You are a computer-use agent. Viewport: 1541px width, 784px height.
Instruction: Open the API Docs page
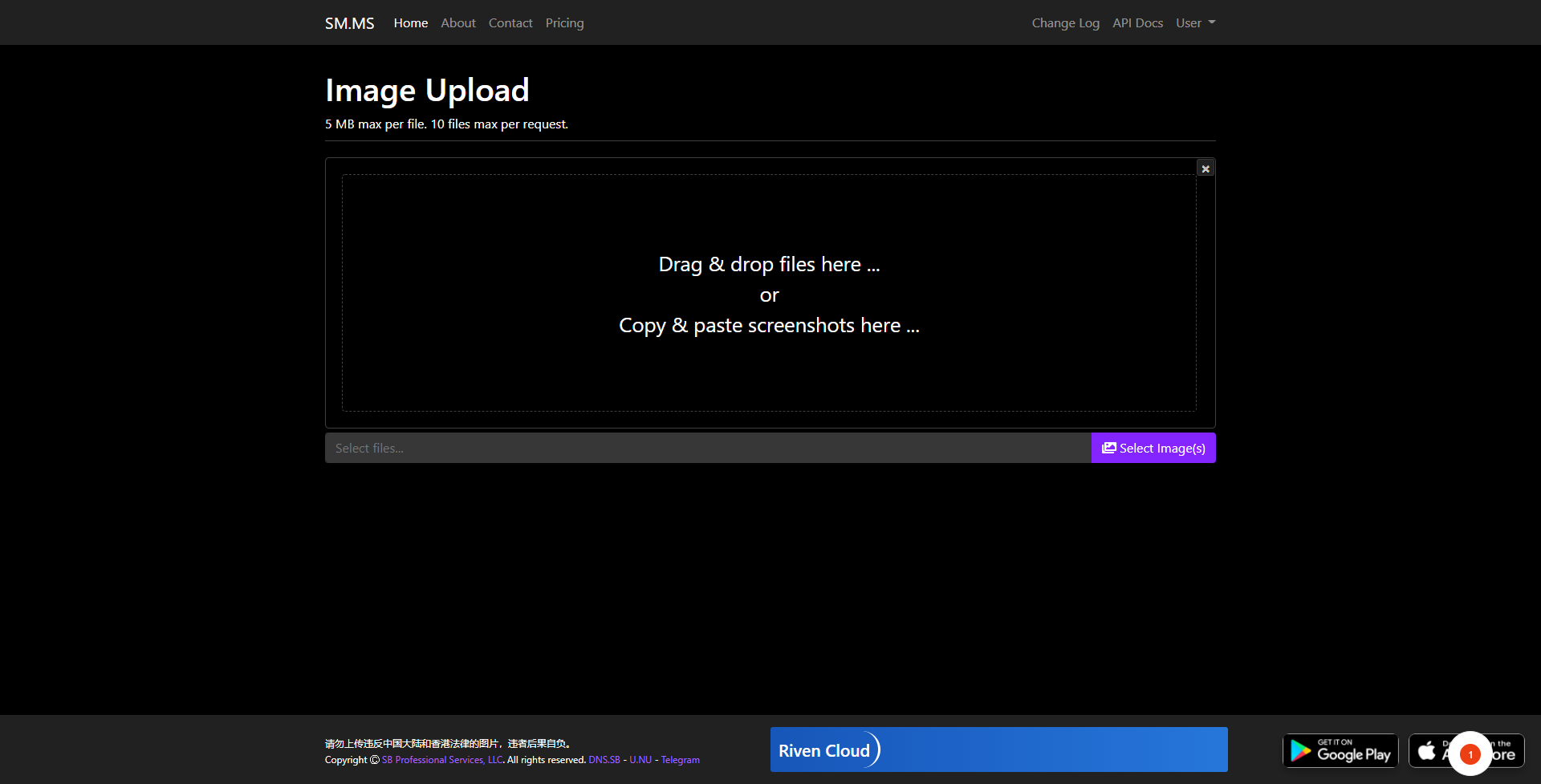coord(1137,23)
